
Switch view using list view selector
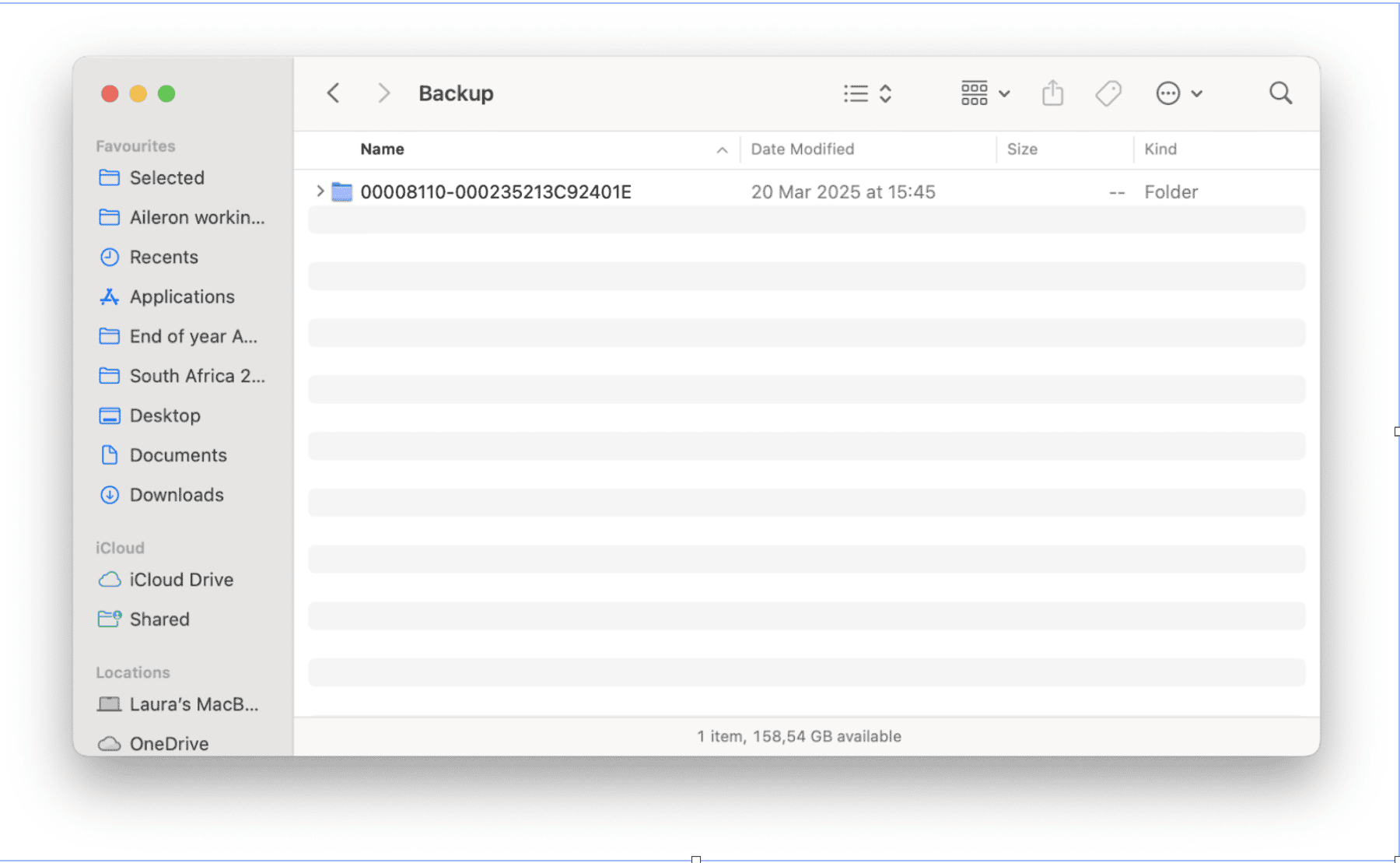867,93
